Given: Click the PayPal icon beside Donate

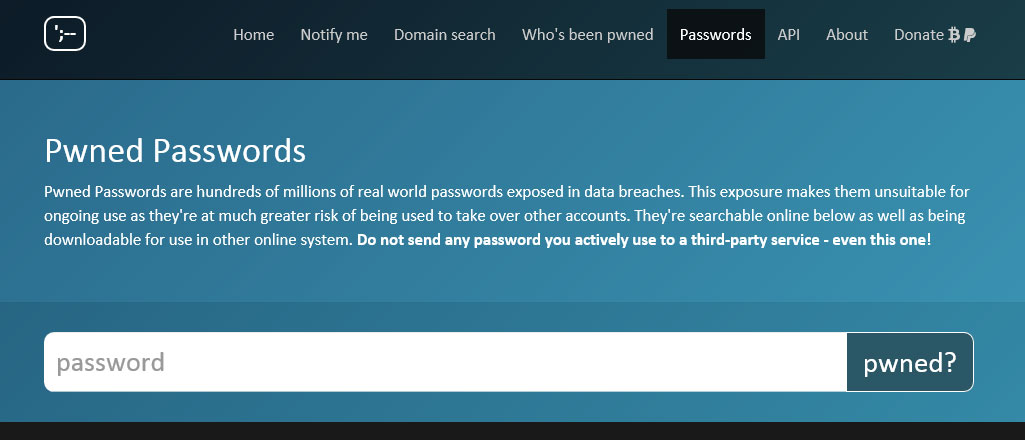Looking at the screenshot, I should coord(970,35).
